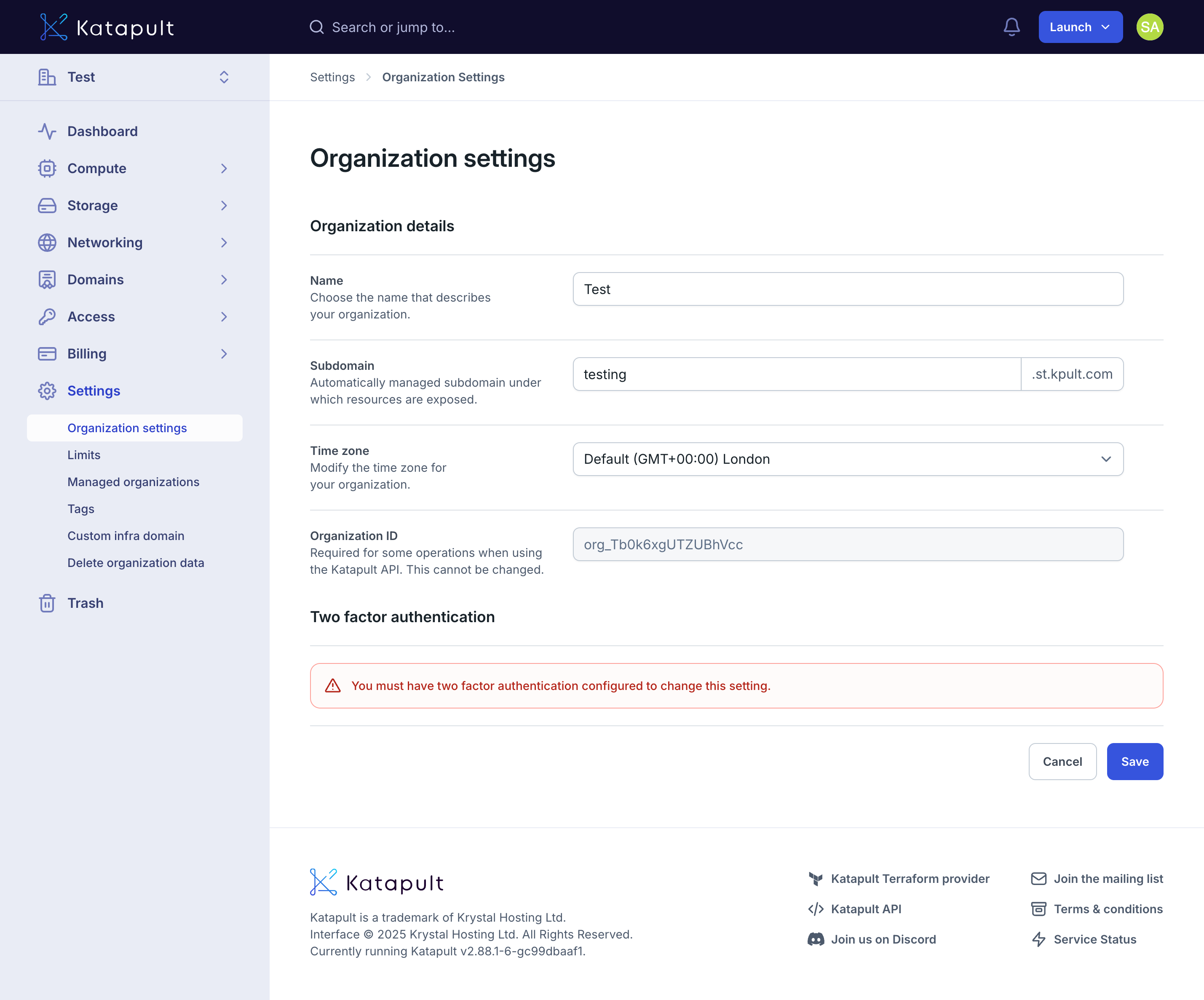The width and height of the screenshot is (1204, 1000).
Task: Click the .st.kpult.com suffix text
Action: 1072,374
